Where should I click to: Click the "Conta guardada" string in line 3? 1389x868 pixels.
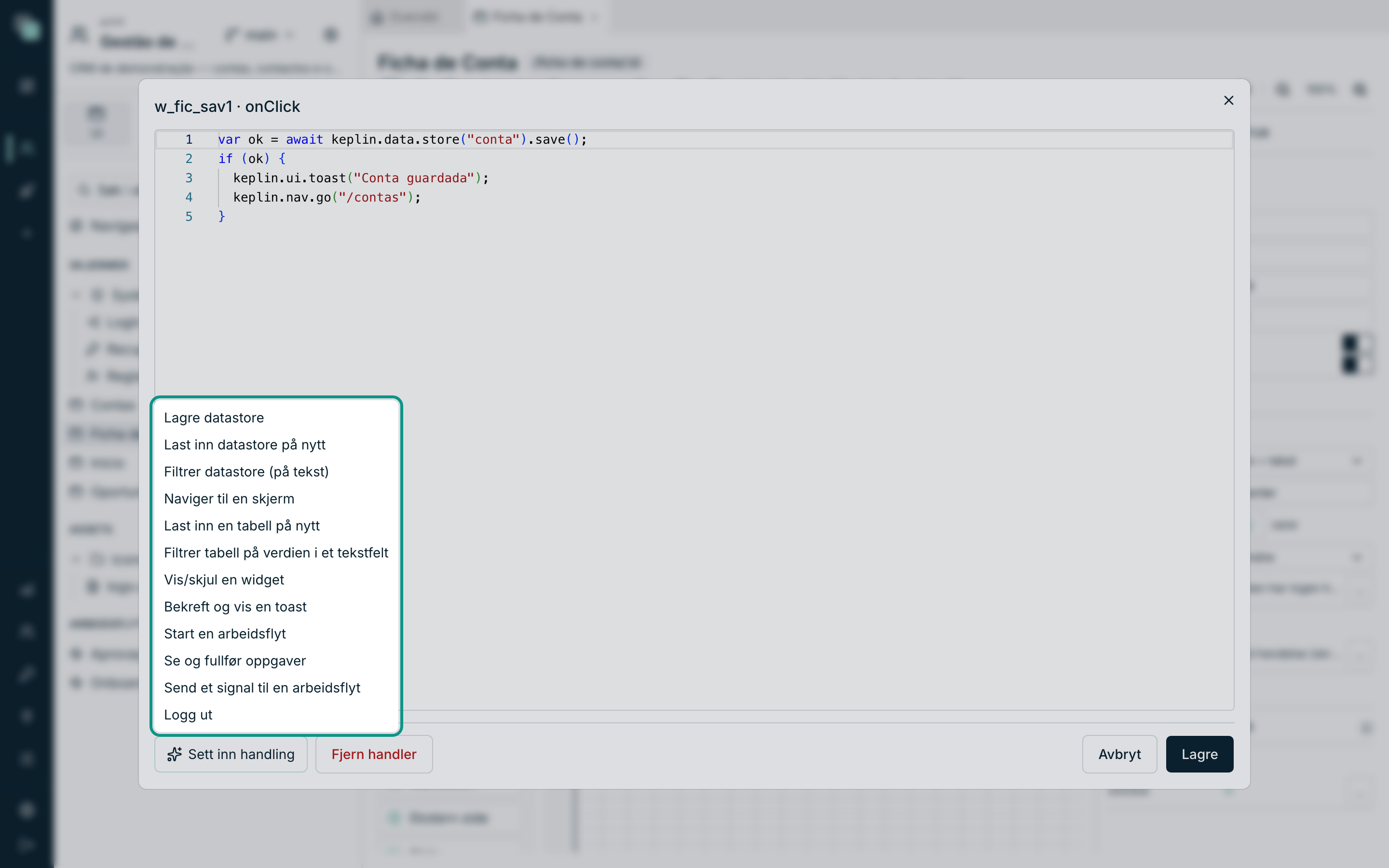click(x=414, y=178)
